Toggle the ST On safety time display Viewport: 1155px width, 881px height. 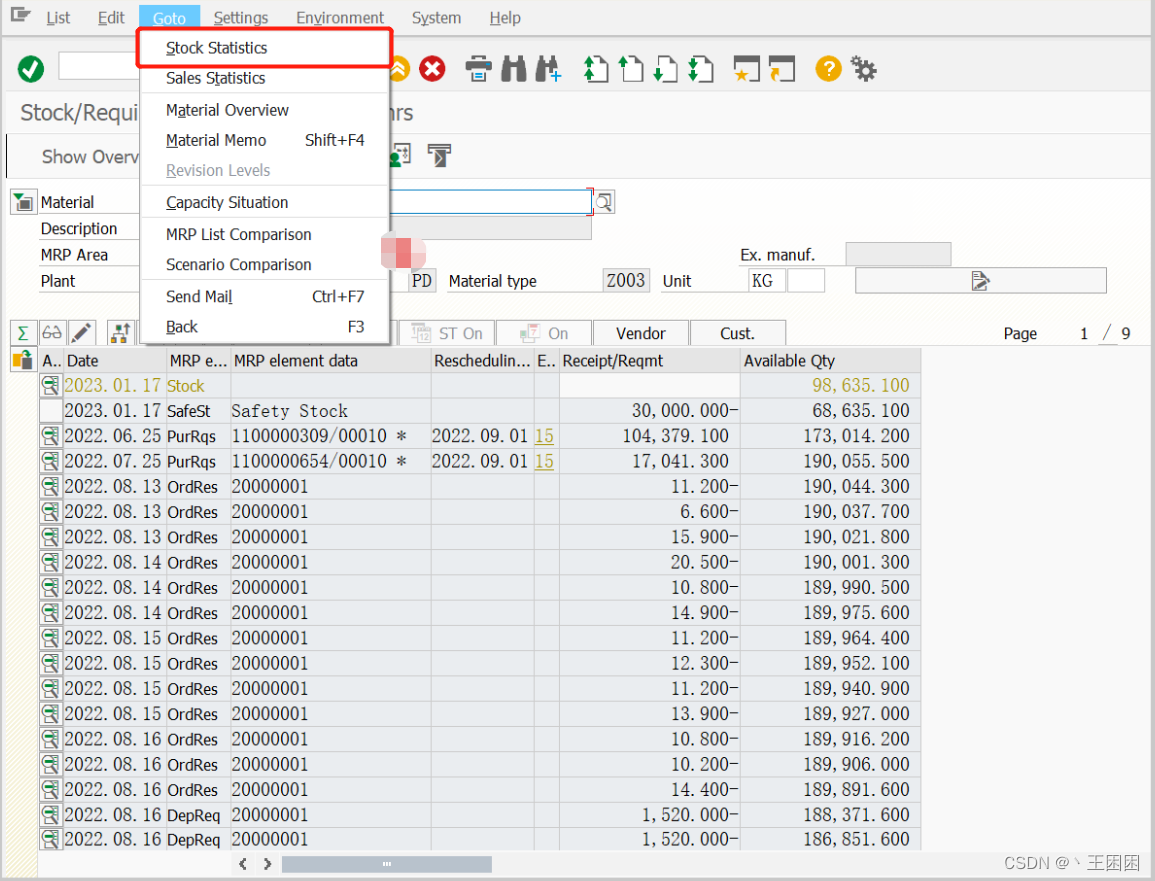click(446, 332)
